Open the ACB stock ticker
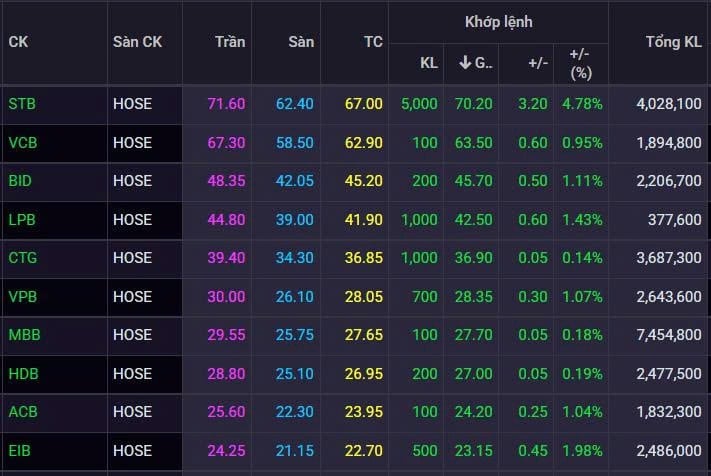 [21, 411]
